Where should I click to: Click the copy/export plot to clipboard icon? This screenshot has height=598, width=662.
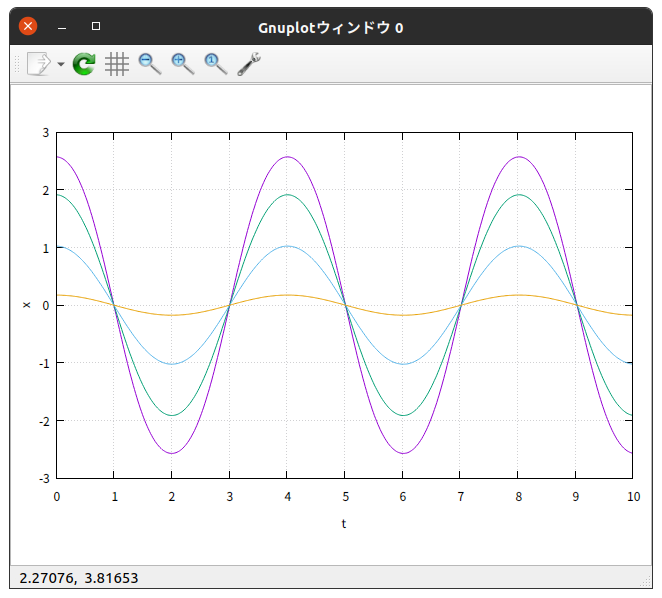point(39,64)
